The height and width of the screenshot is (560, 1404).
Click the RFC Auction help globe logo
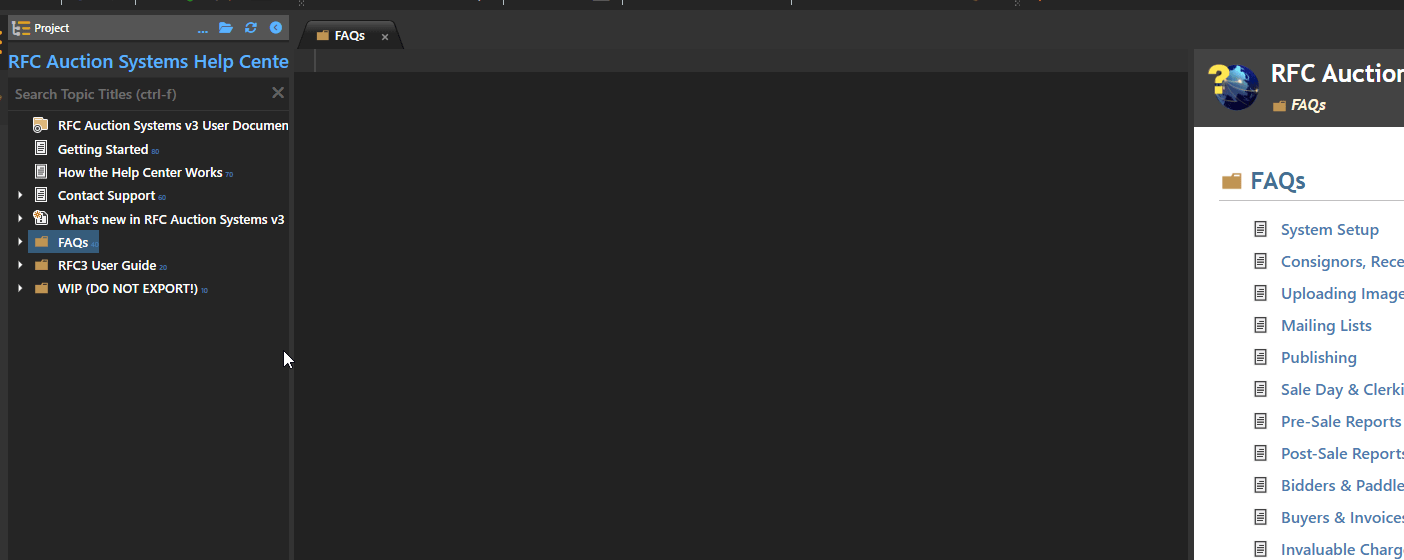(x=1234, y=86)
